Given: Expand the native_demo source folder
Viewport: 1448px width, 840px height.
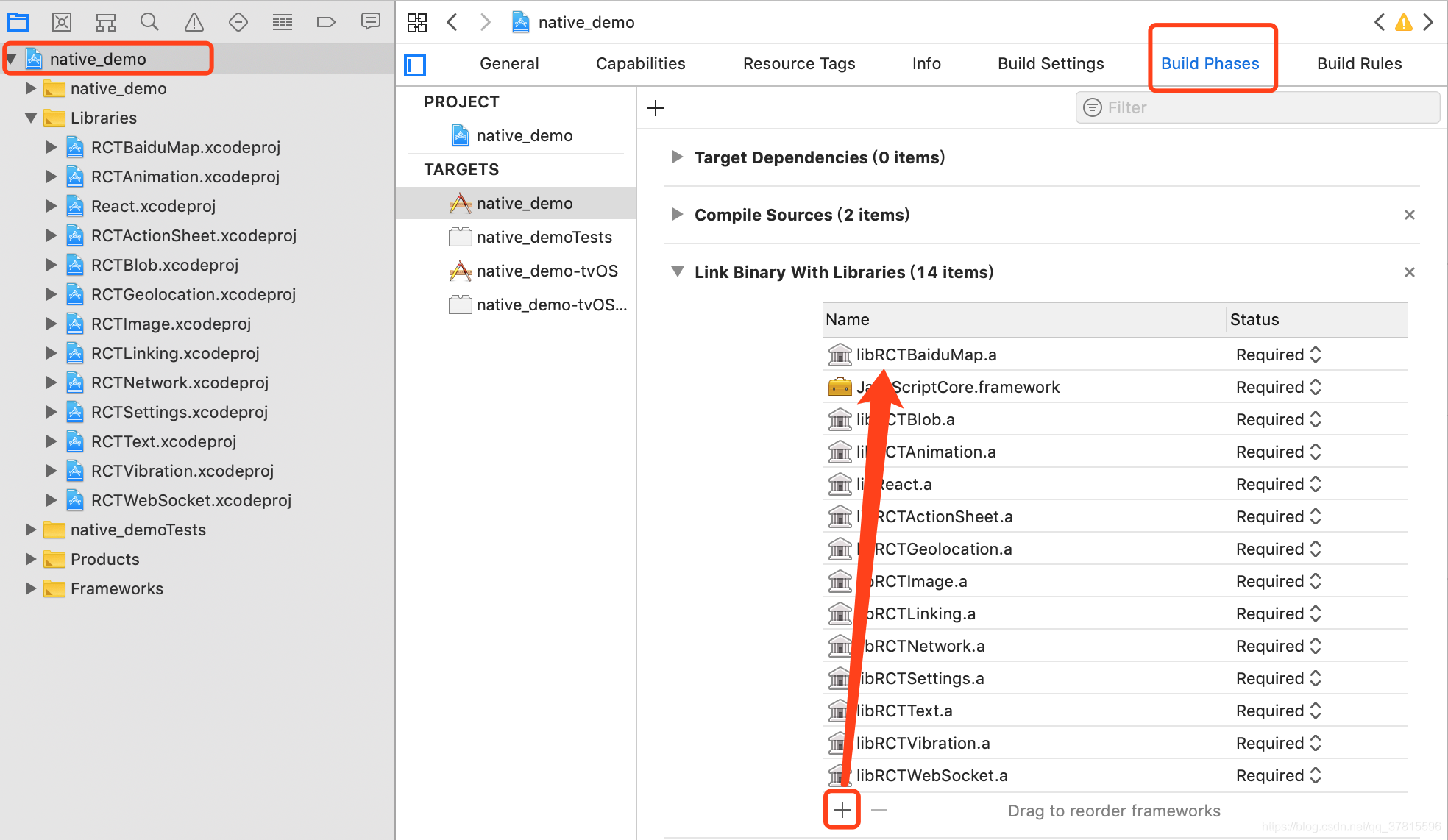Looking at the screenshot, I should [x=30, y=88].
